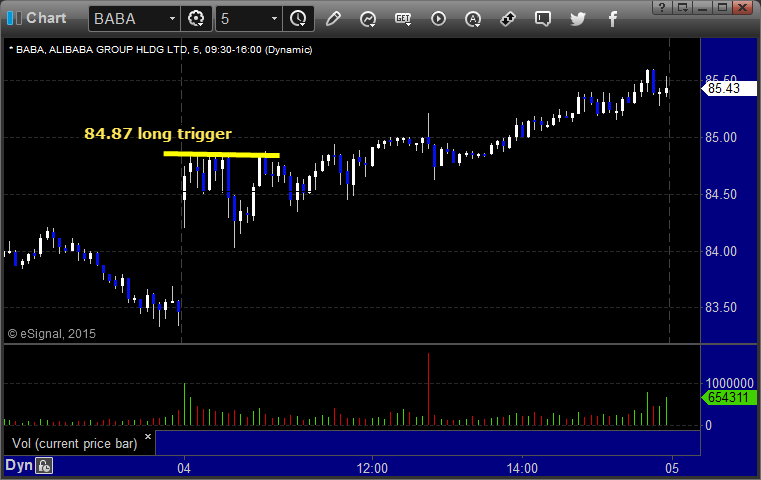Click the 85.00 price axis label
The image size is (761, 480).
tap(721, 137)
